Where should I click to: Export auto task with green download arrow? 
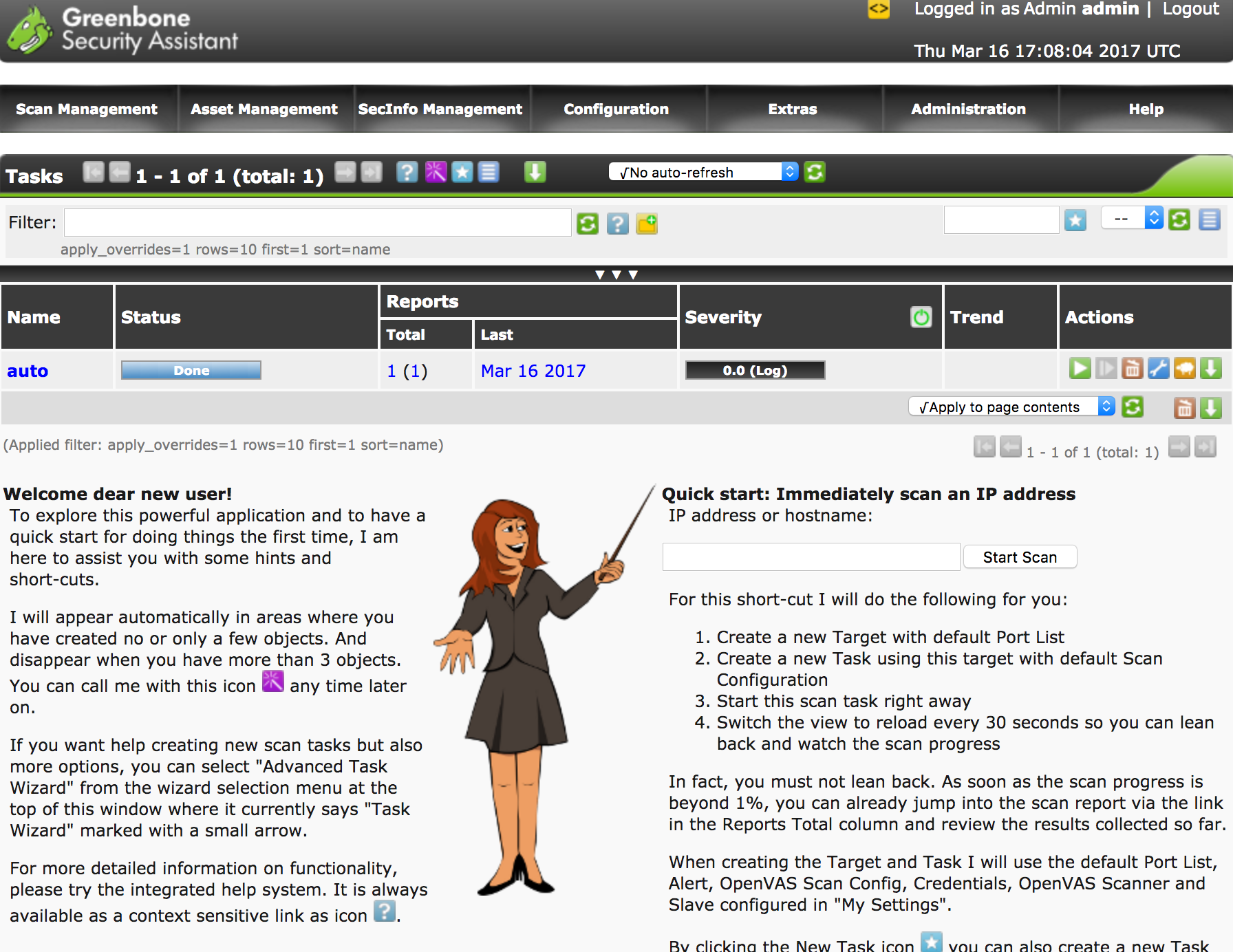1211,369
